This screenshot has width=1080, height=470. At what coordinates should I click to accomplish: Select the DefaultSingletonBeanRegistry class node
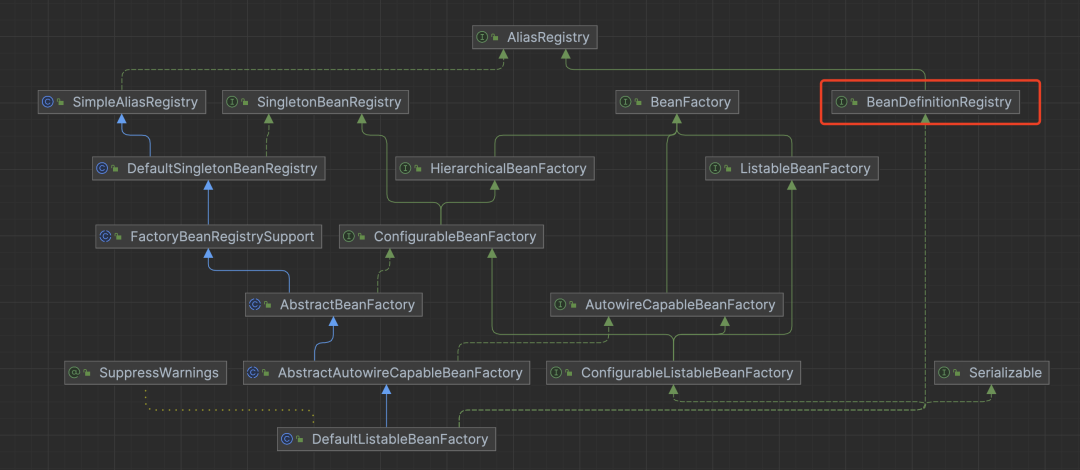208,169
